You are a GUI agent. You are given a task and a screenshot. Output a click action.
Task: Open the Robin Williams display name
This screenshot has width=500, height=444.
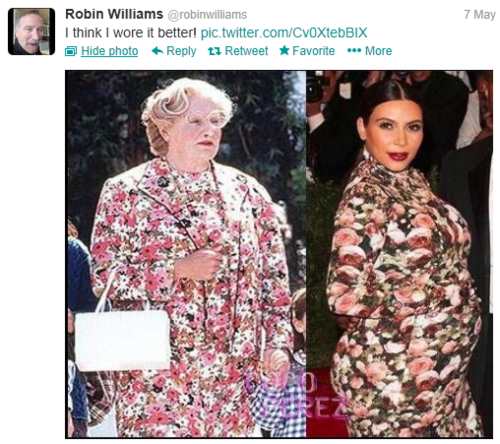114,14
